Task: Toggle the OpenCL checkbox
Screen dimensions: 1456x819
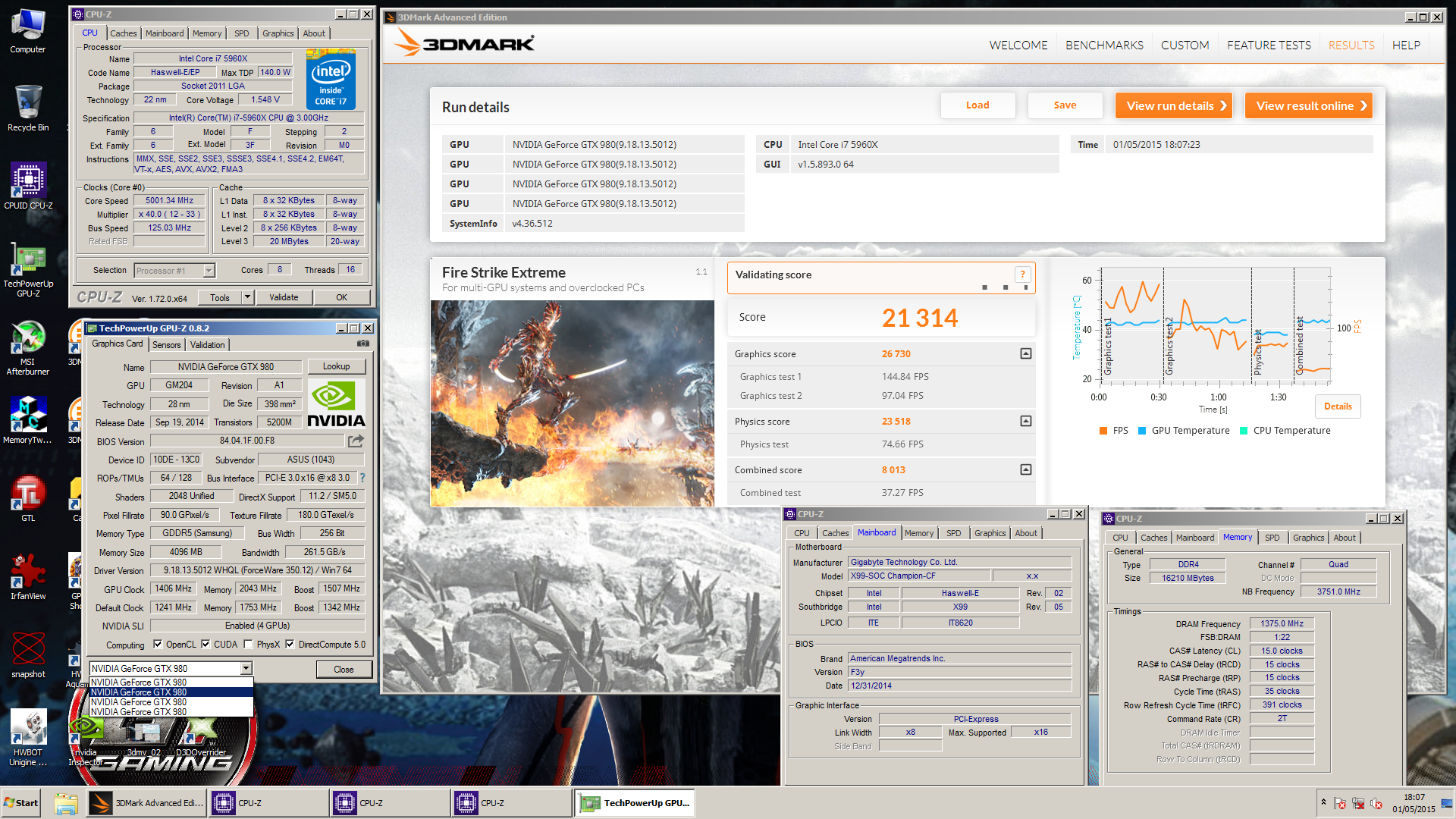Action: click(158, 645)
